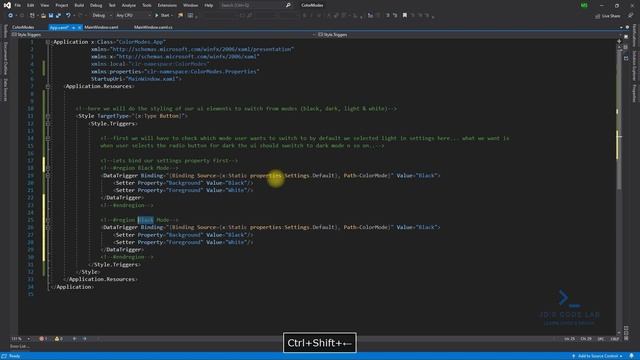Collapse the second DataTrigger on line 26
Screen dimensions: 640x360
pos(48,227)
